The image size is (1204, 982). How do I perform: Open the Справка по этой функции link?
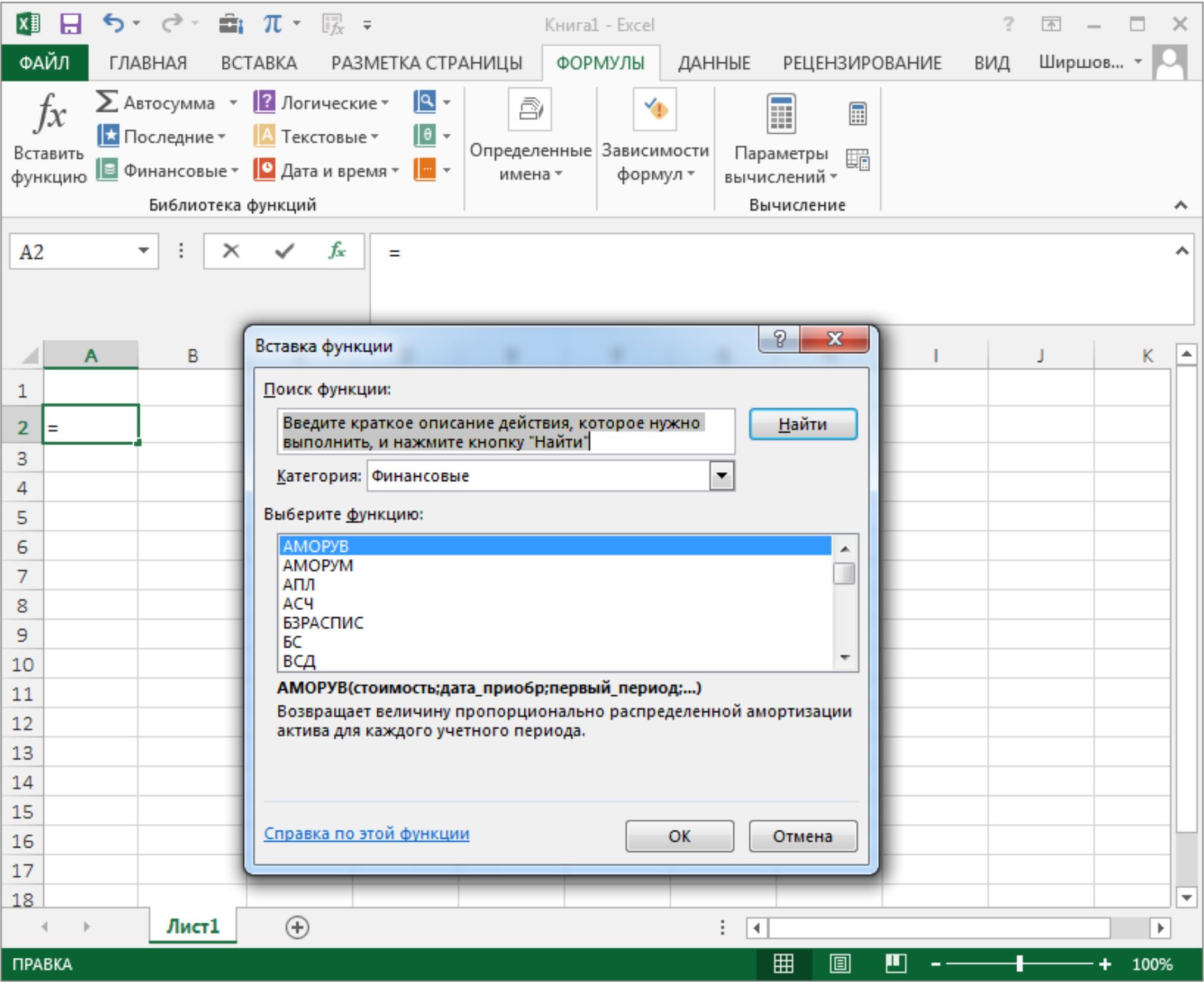coord(366,834)
